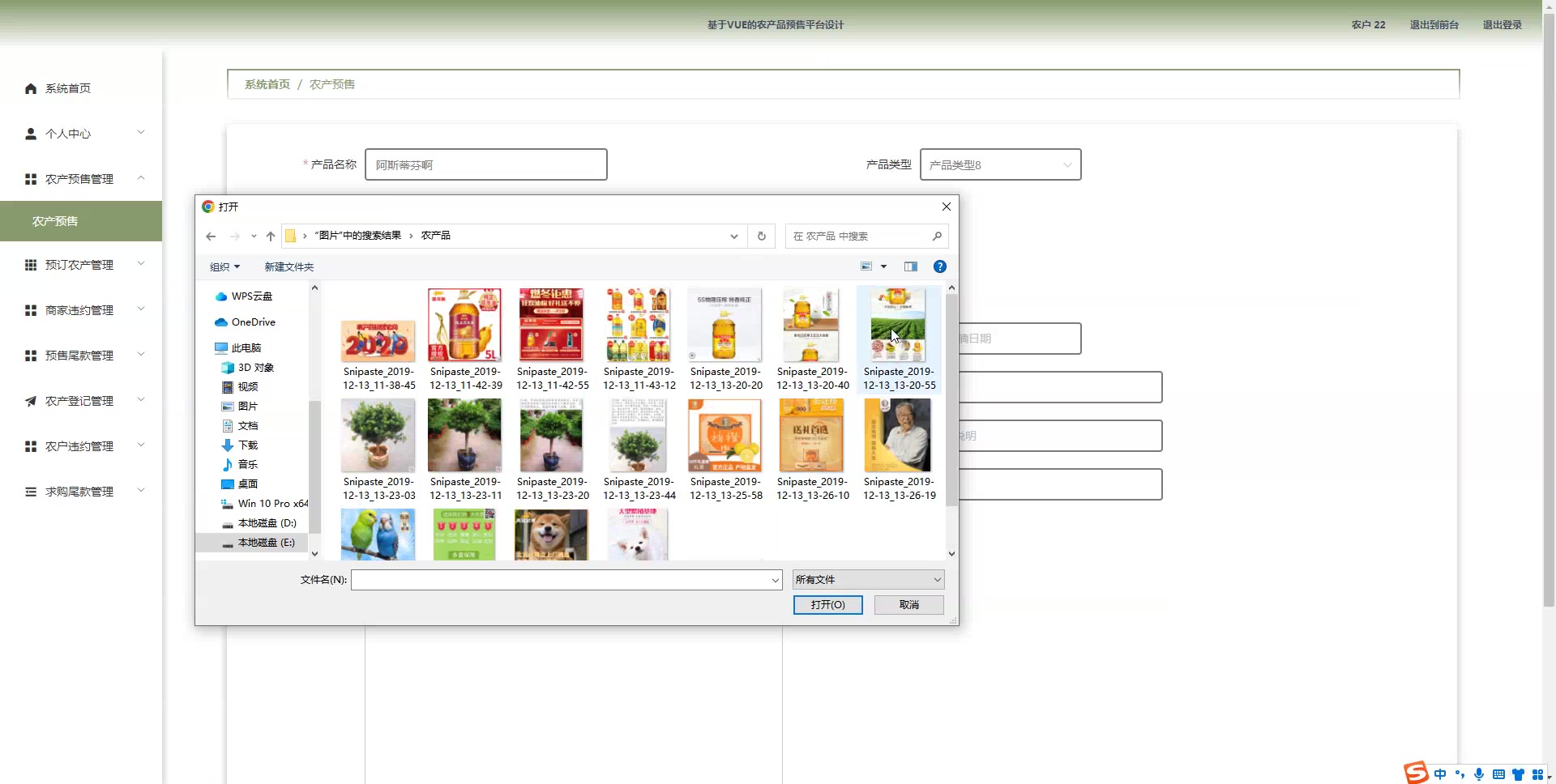Viewport: 1556px width, 784px height.
Task: Click the Sogou input method S icon
Action: (1416, 773)
